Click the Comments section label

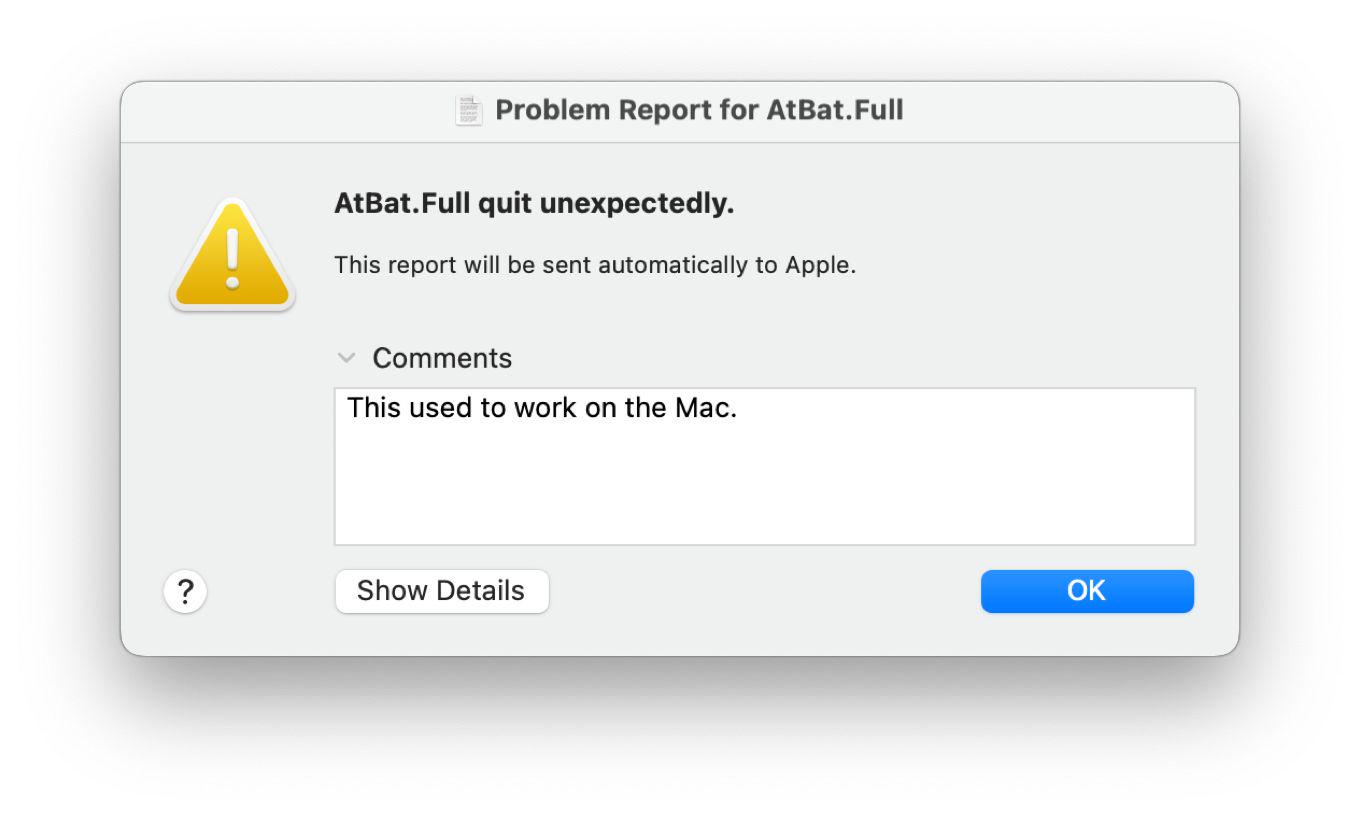(442, 358)
